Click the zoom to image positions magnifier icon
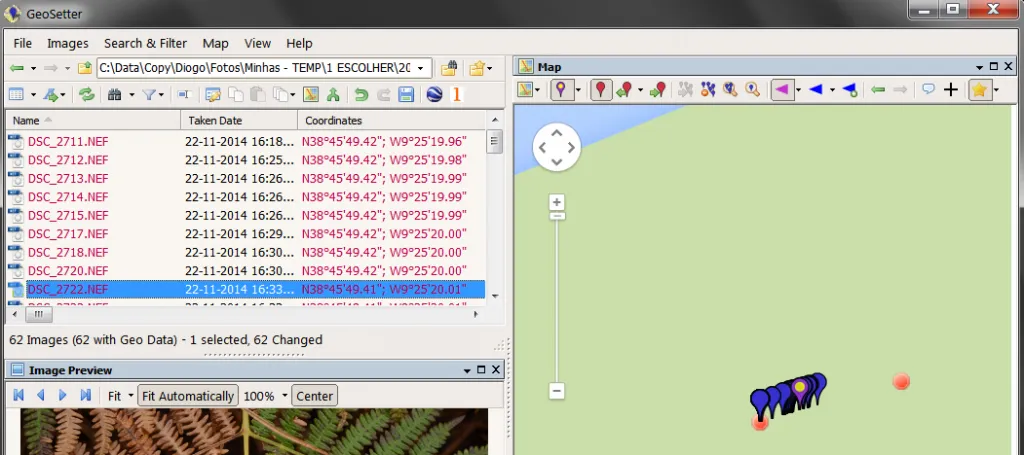This screenshot has width=1024, height=455. click(x=729, y=90)
